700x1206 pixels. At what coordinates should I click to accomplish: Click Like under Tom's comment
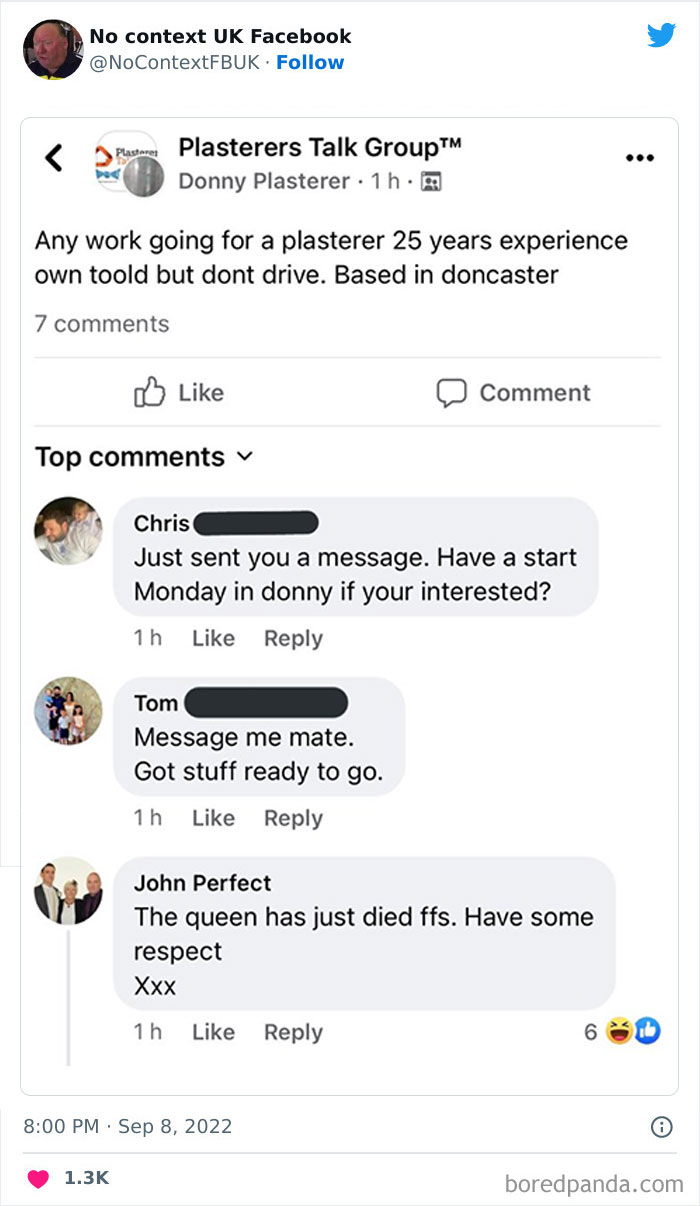click(213, 817)
